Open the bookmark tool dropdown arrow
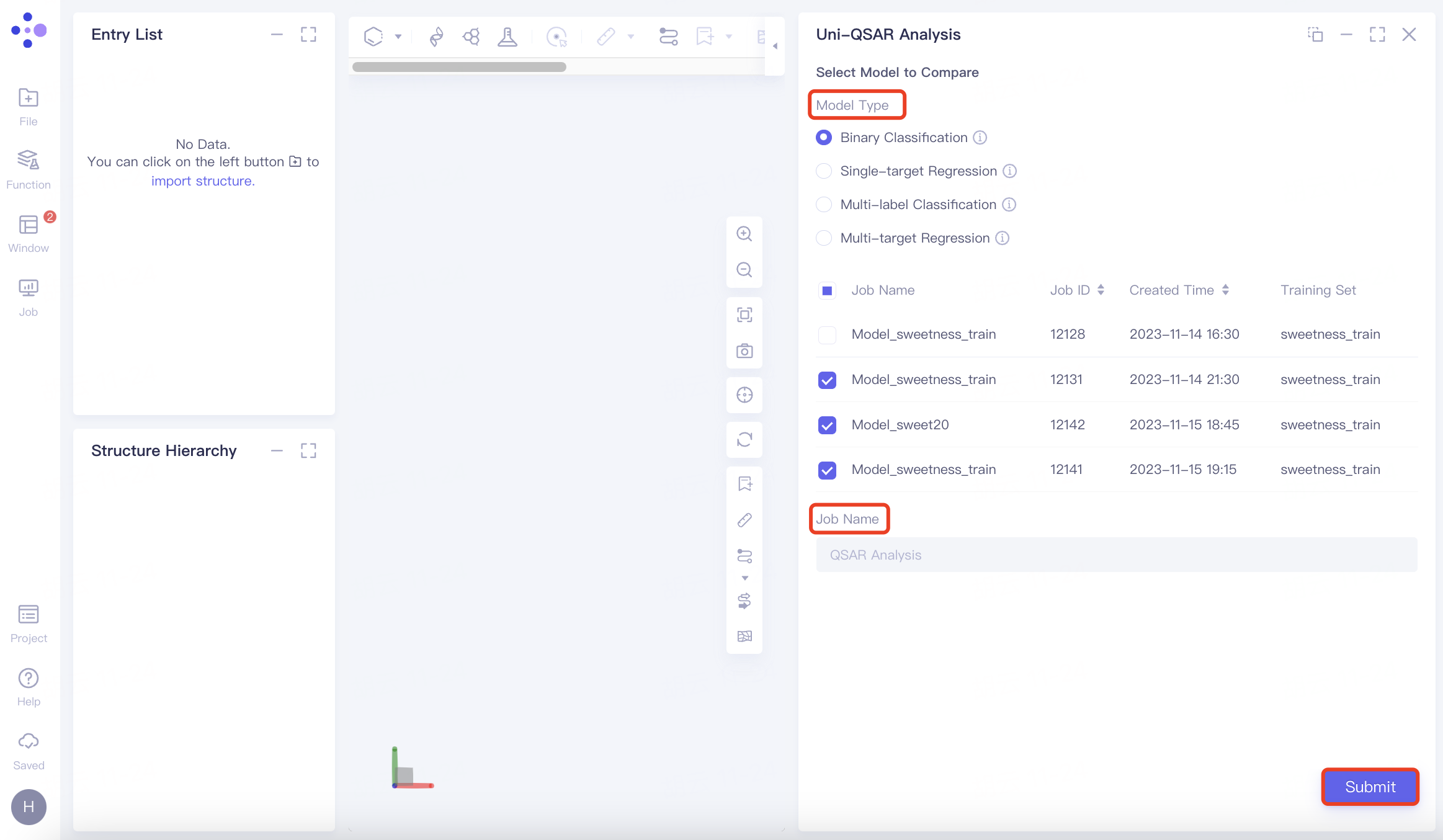 click(730, 36)
